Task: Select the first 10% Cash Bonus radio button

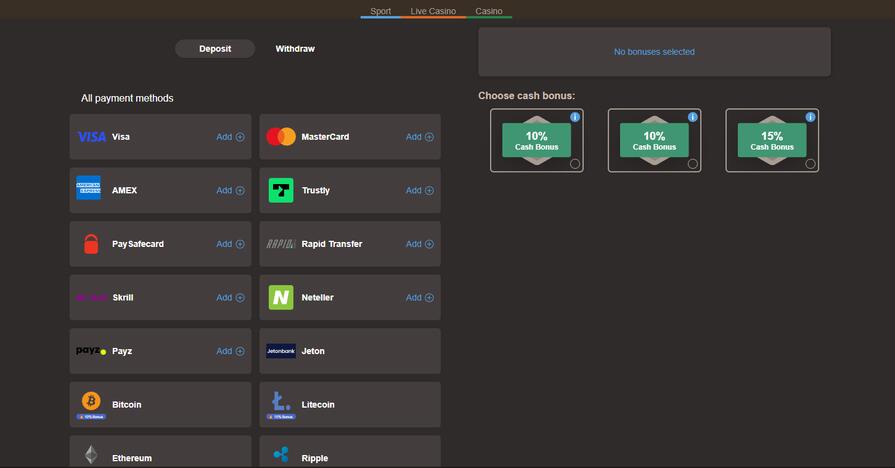Action: tap(575, 164)
